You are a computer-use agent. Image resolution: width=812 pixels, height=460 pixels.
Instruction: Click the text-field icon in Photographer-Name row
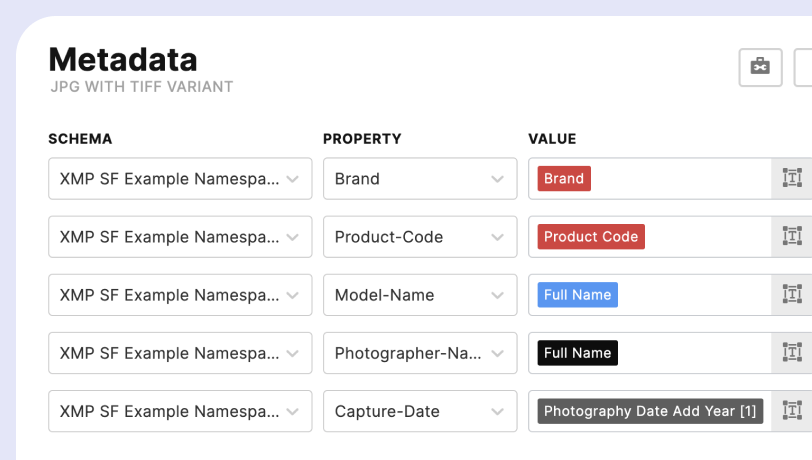(x=792, y=353)
